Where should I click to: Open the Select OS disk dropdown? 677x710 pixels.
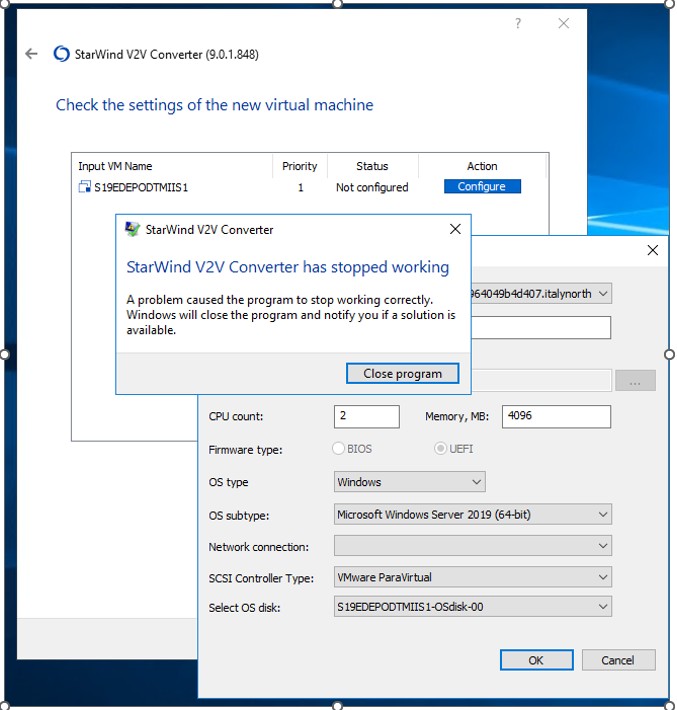click(x=473, y=607)
